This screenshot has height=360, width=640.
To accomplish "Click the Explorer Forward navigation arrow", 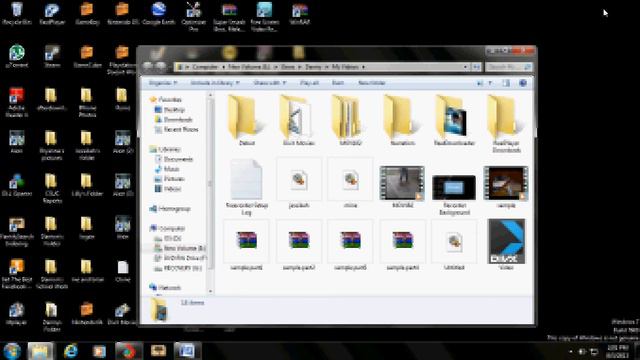I will pos(161,67).
